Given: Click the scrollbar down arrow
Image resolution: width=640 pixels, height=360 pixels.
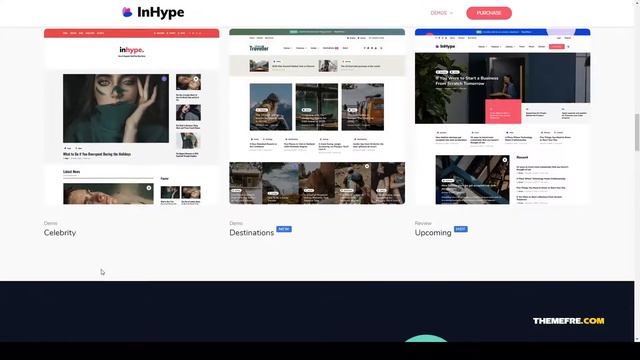Looking at the screenshot, I should pyautogui.click(x=637, y=339).
